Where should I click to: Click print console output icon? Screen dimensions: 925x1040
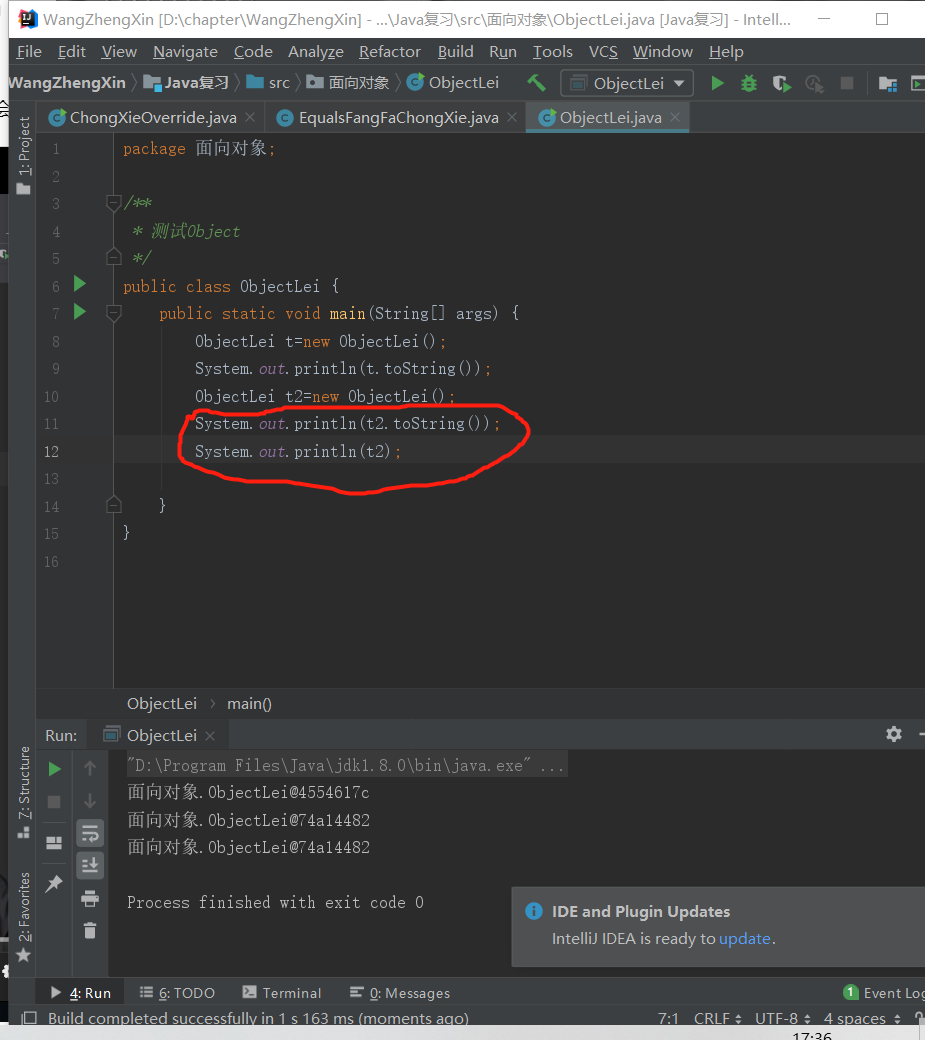pos(90,898)
